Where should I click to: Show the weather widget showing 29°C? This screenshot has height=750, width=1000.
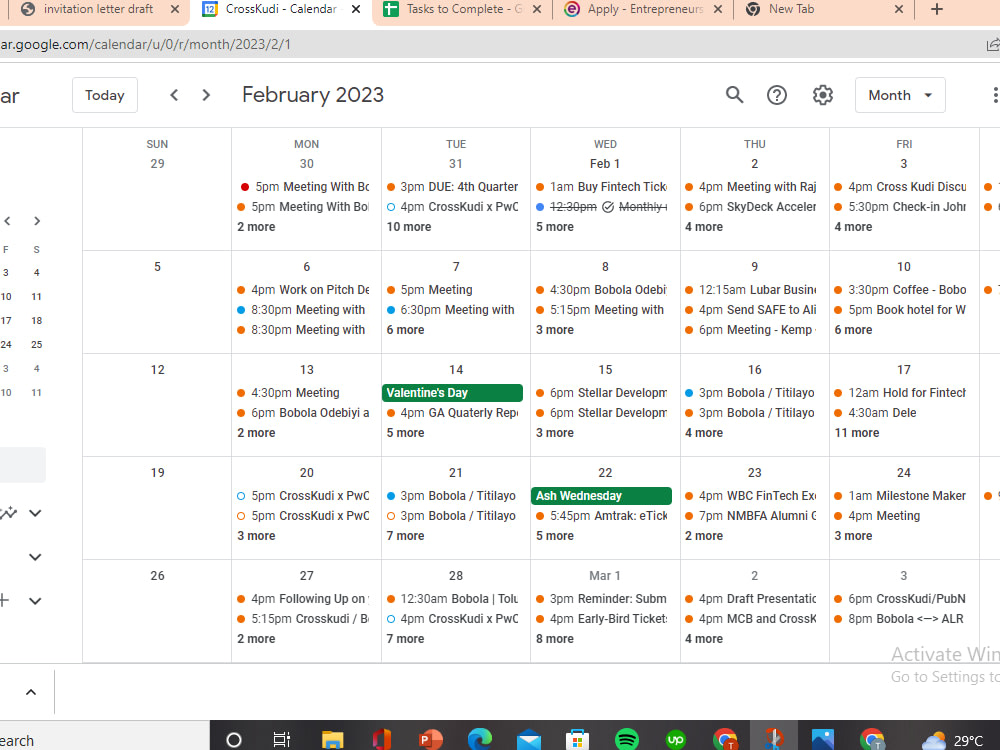pyautogui.click(x=953, y=740)
